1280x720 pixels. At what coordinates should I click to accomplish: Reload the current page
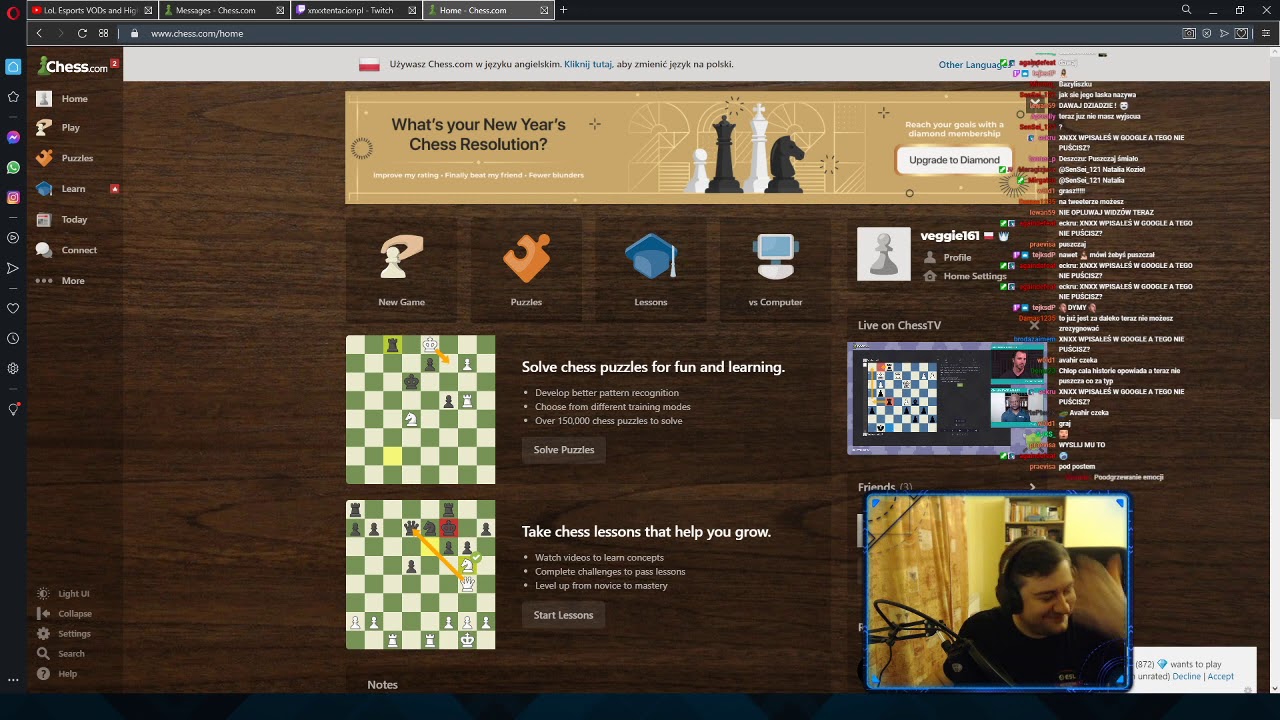pyautogui.click(x=82, y=33)
